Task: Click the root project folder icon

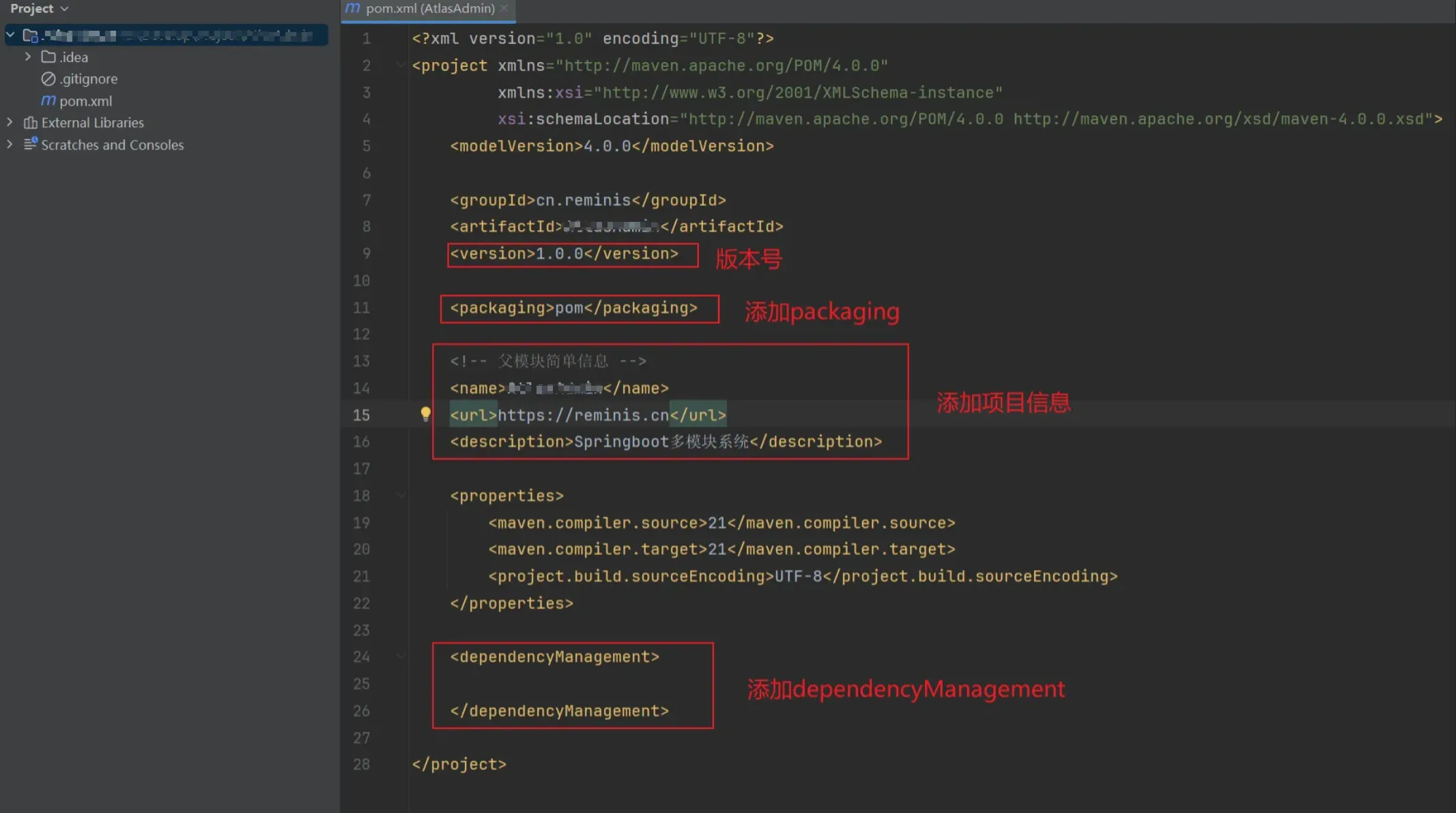Action: click(x=30, y=35)
